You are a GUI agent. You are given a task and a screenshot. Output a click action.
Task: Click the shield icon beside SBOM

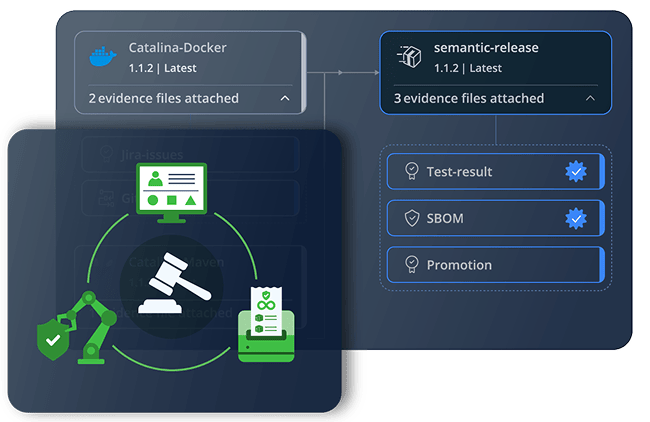412,218
